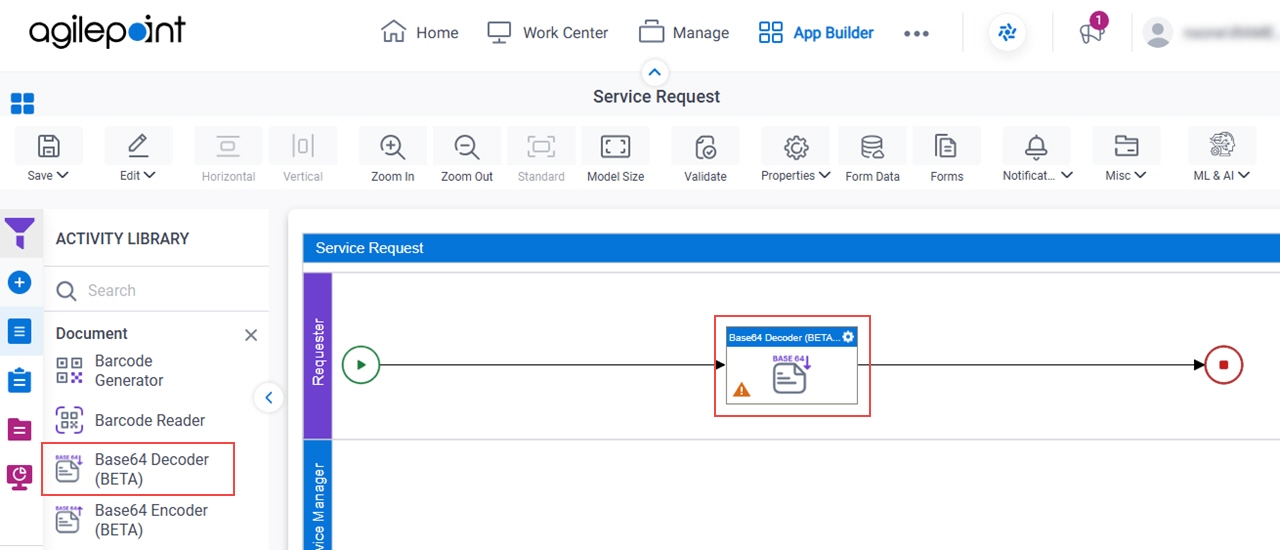Open the Notifications bell dropdown
This screenshot has height=550, width=1280.
1037,157
